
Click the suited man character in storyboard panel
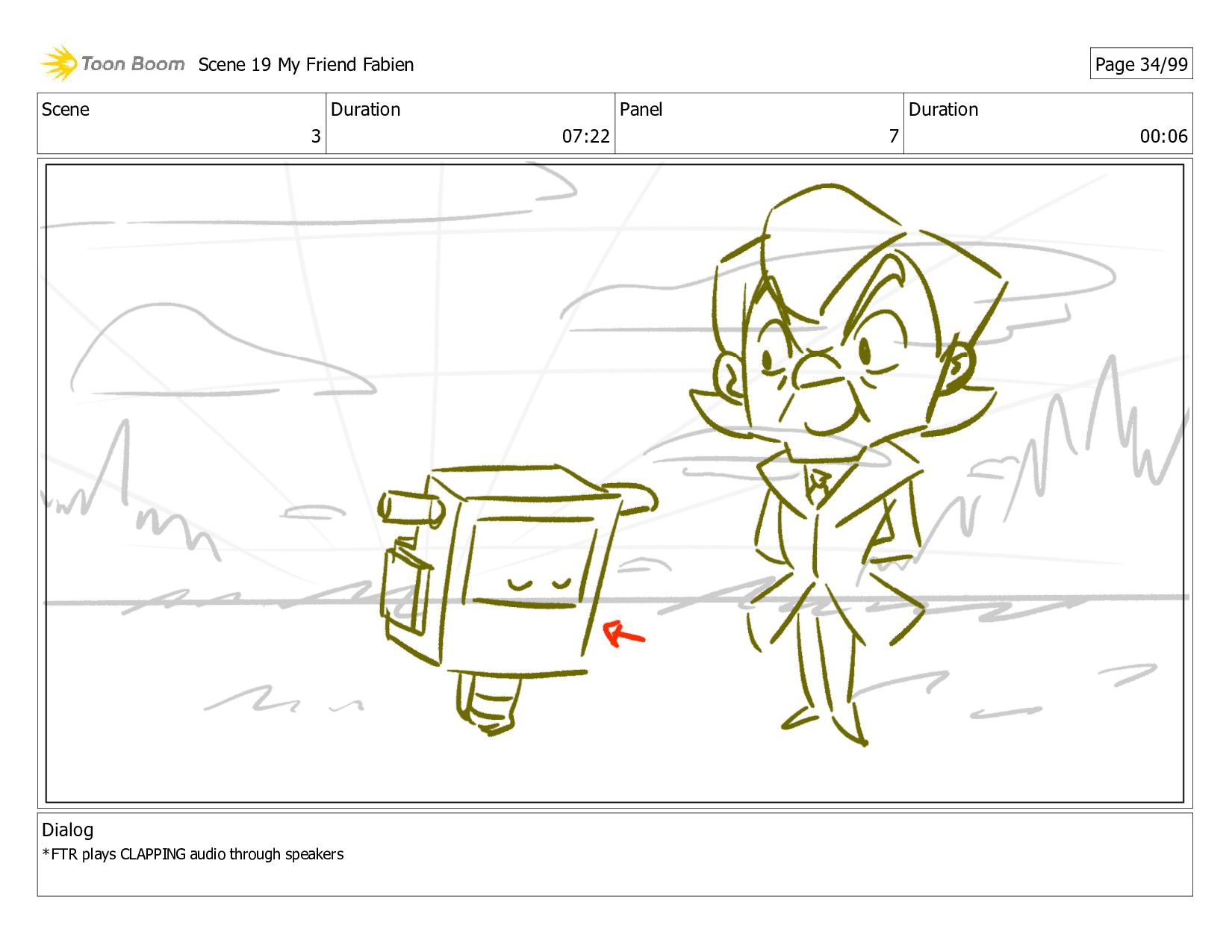pyautogui.click(x=847, y=463)
